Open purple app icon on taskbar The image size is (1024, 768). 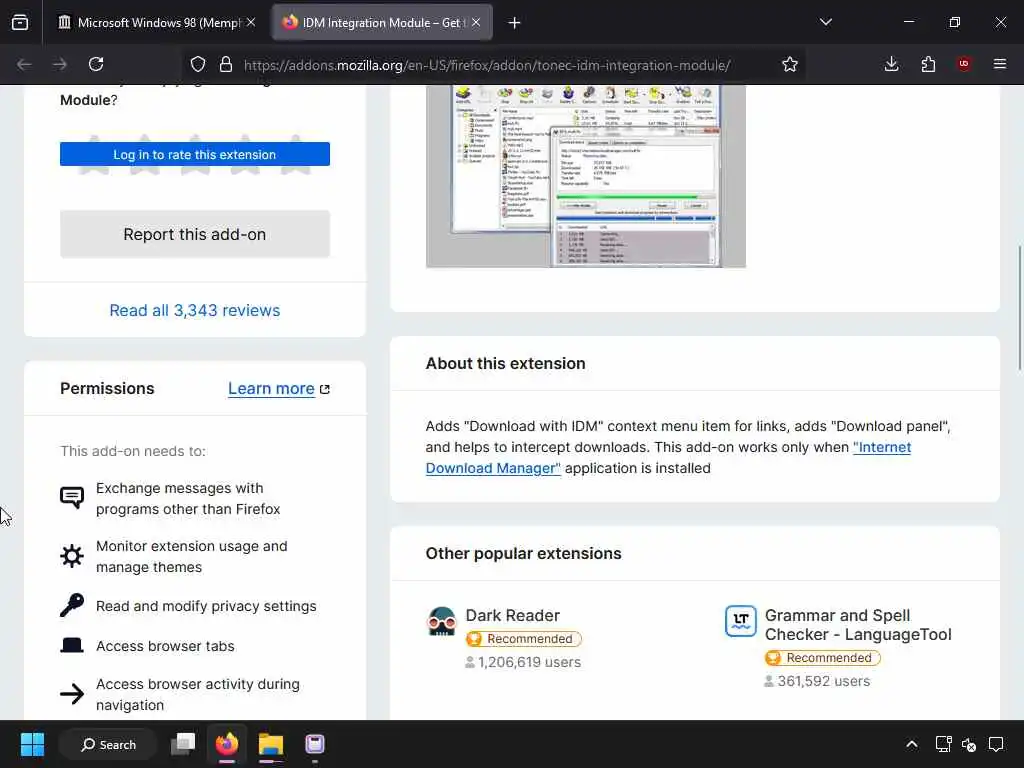(x=315, y=744)
